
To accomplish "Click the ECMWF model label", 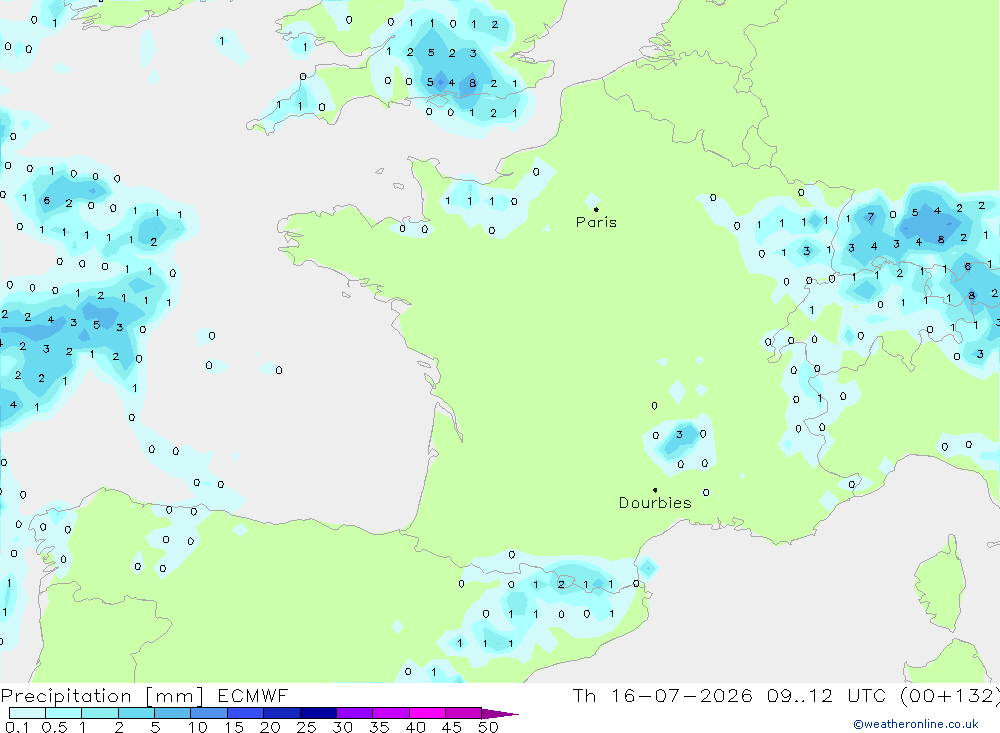I will [253, 696].
